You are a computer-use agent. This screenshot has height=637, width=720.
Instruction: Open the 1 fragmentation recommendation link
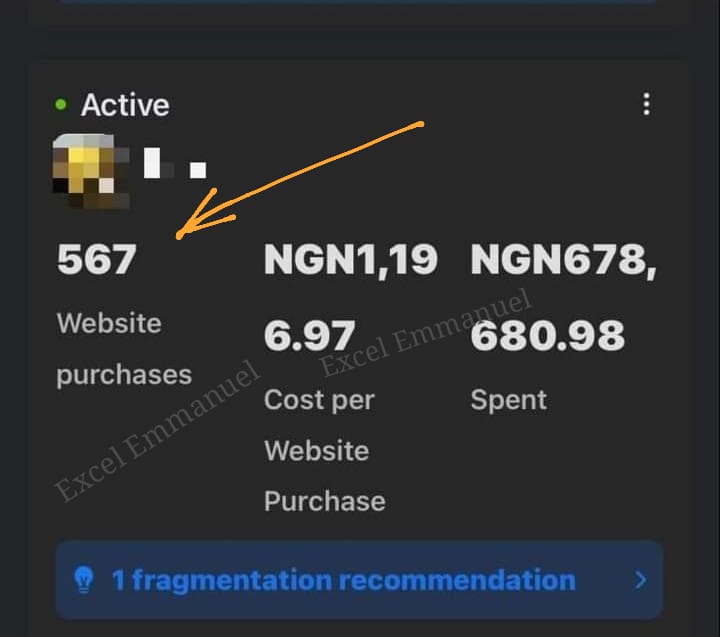click(x=344, y=580)
